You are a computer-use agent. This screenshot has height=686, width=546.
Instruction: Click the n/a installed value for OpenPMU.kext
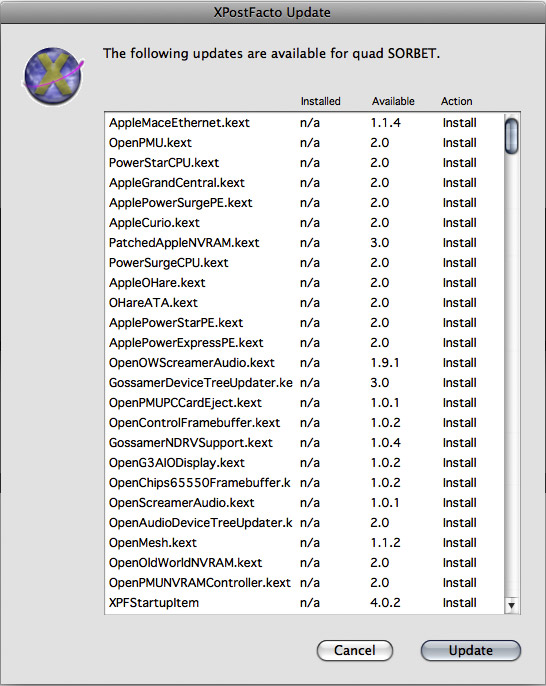pyautogui.click(x=310, y=143)
